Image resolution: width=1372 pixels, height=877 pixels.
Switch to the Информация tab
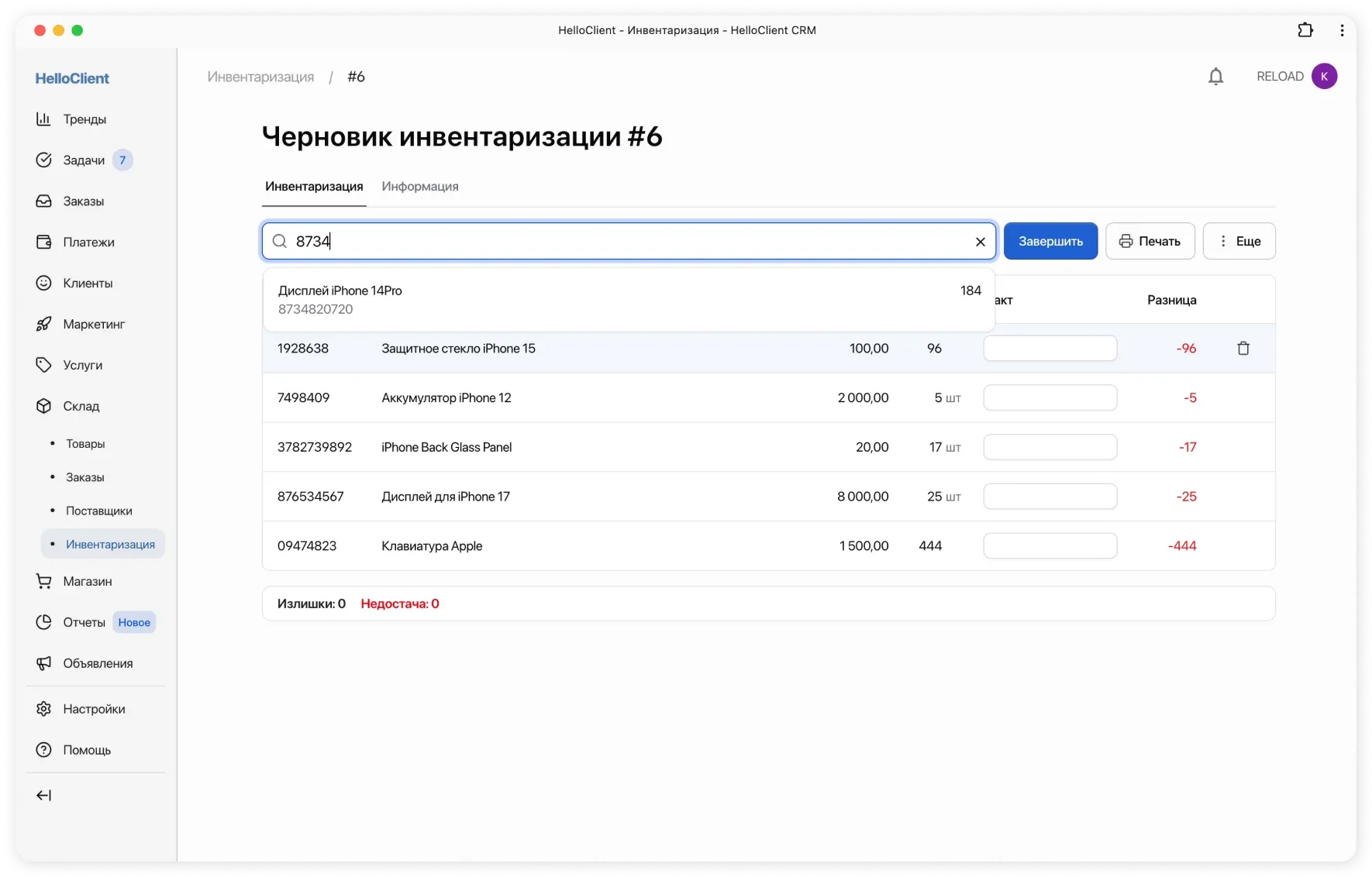pyautogui.click(x=419, y=187)
